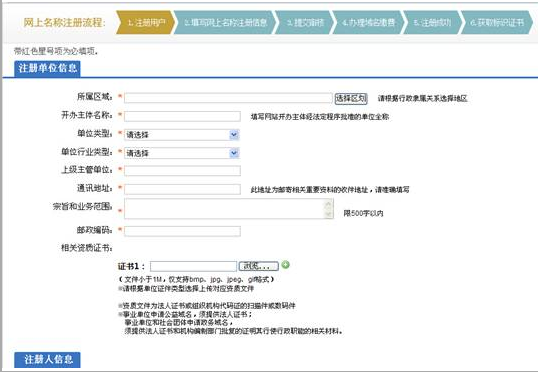The image size is (538, 373).
Task: Click the file format note mentioning bmp, jpg
Action: pyautogui.click(x=196, y=279)
